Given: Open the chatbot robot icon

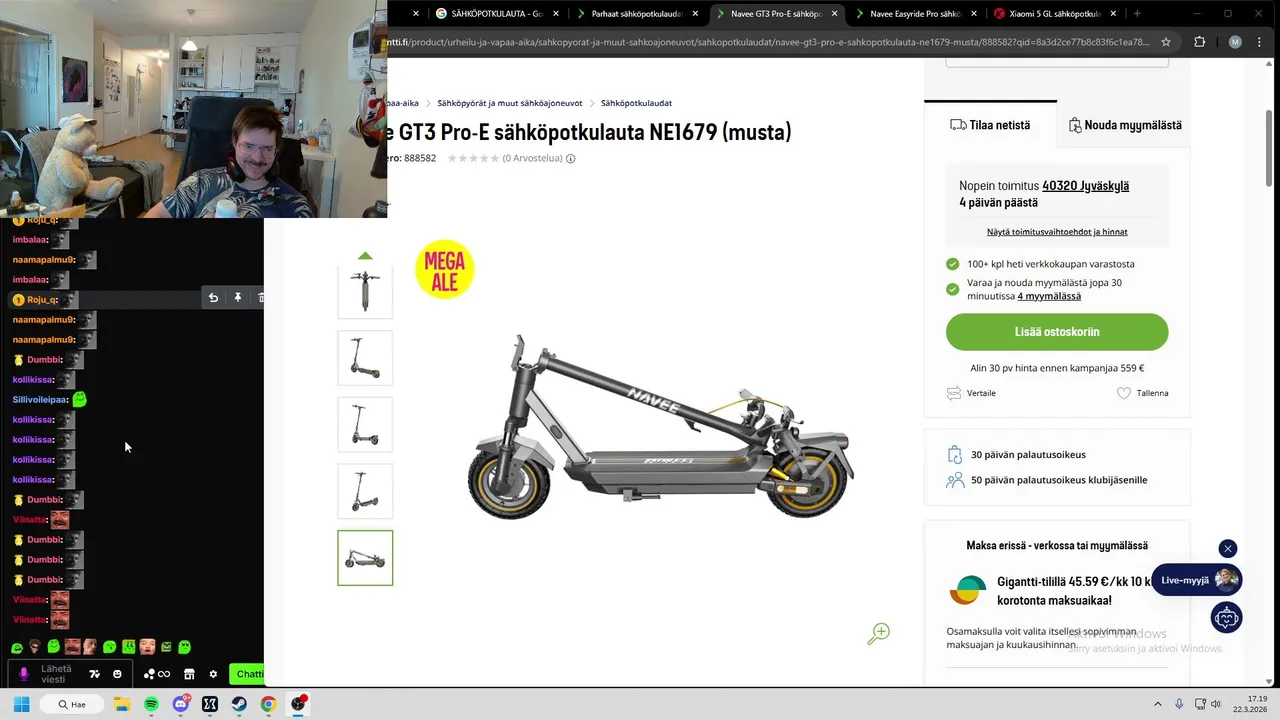Looking at the screenshot, I should 1226,618.
